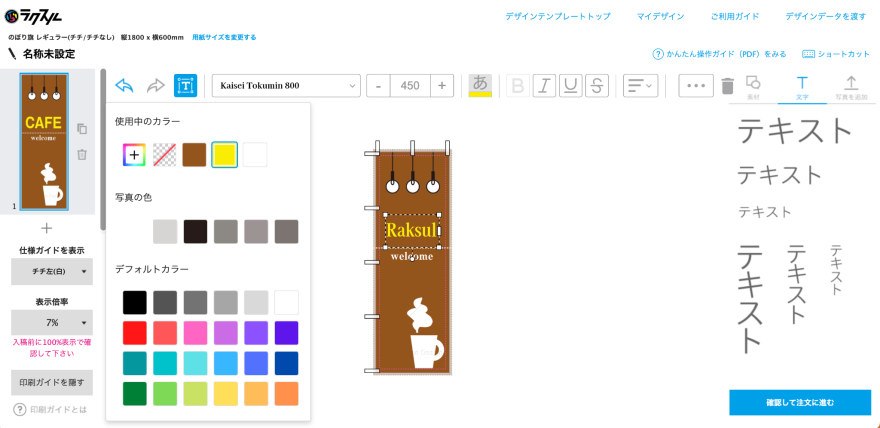Pick the near-black photo color swatch
The height and width of the screenshot is (428, 880).
(x=195, y=232)
